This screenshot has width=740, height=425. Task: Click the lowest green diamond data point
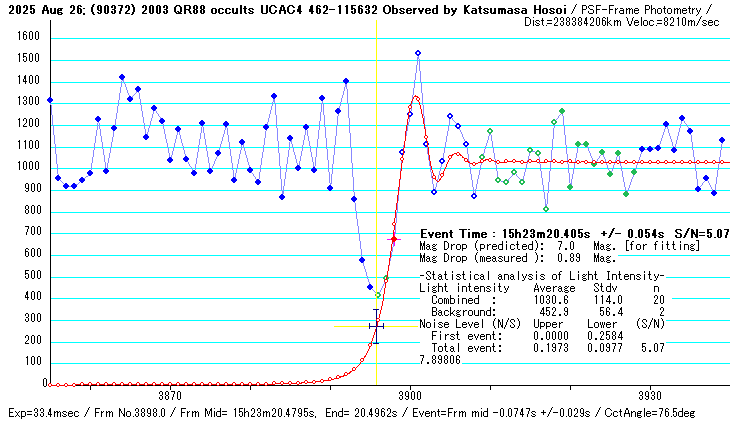pyautogui.click(x=546, y=209)
